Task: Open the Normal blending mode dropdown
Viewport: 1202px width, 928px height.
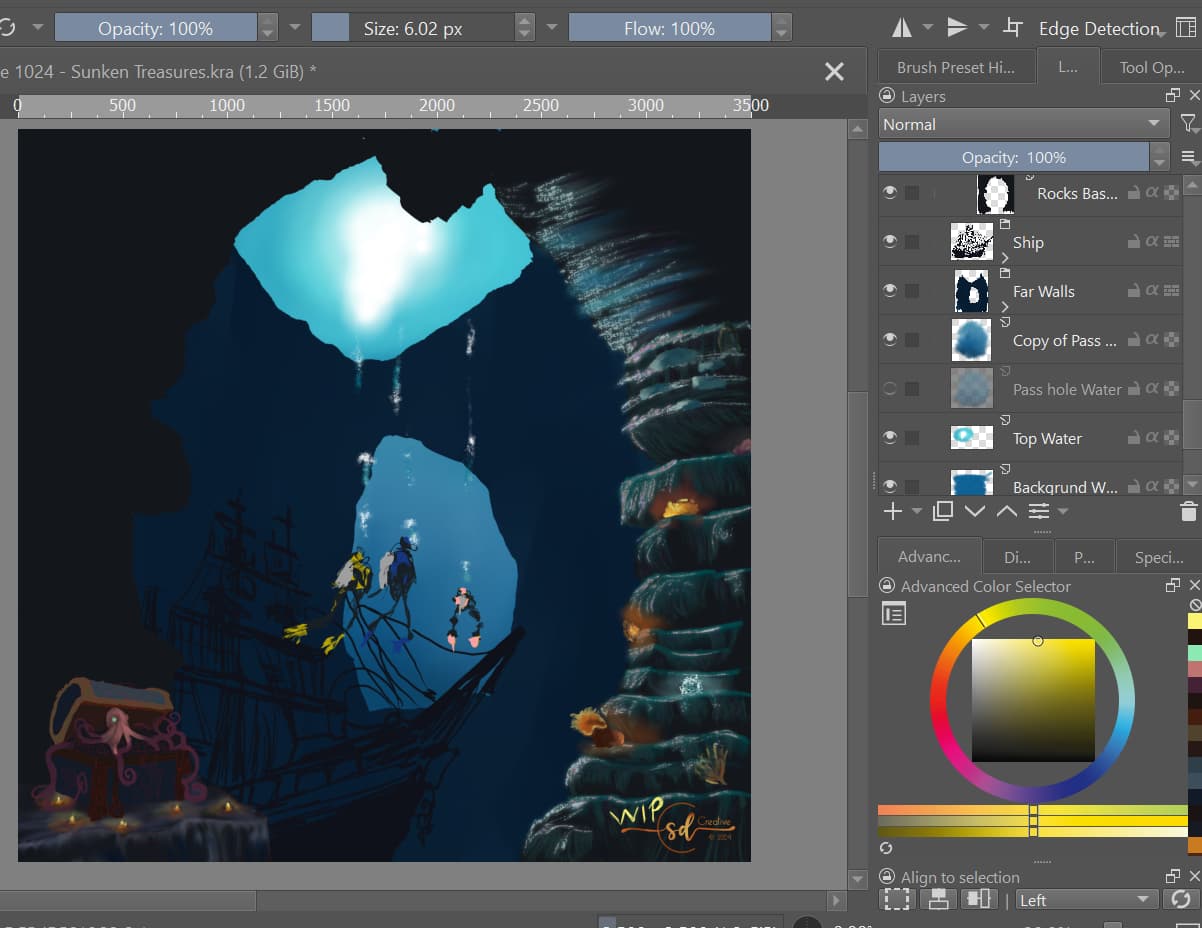Action: tap(1023, 124)
